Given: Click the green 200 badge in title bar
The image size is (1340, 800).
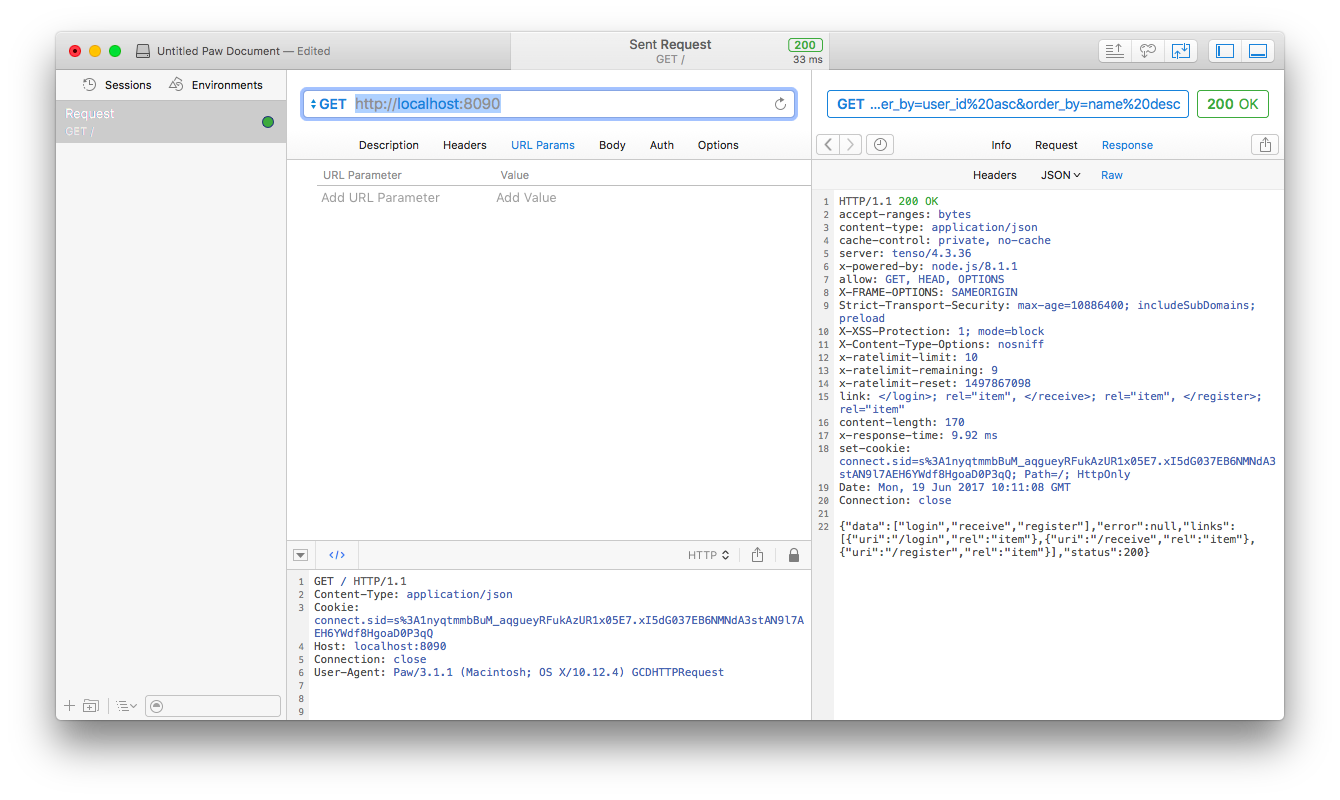Looking at the screenshot, I should pyautogui.click(x=805, y=45).
